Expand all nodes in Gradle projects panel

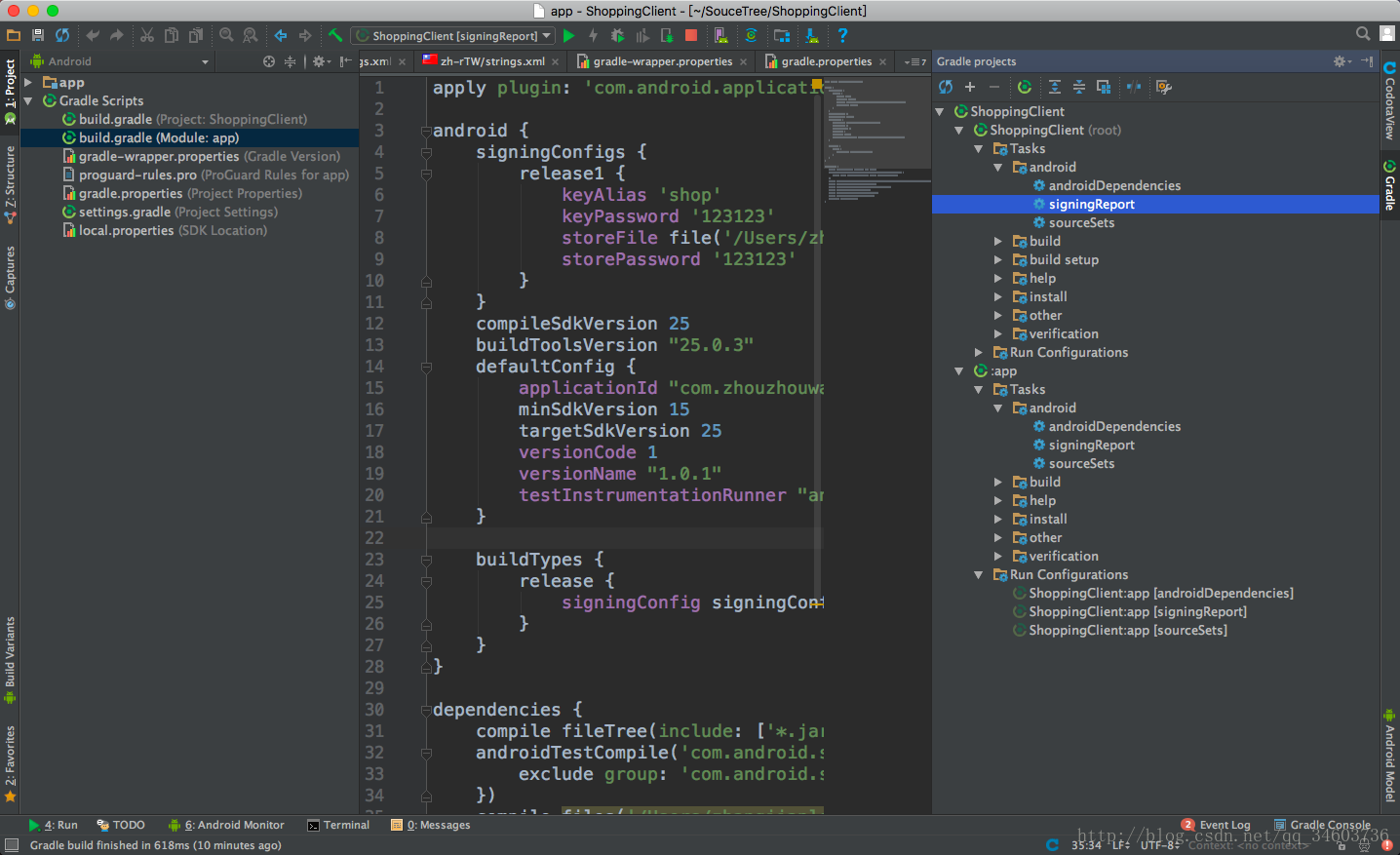(x=1055, y=87)
